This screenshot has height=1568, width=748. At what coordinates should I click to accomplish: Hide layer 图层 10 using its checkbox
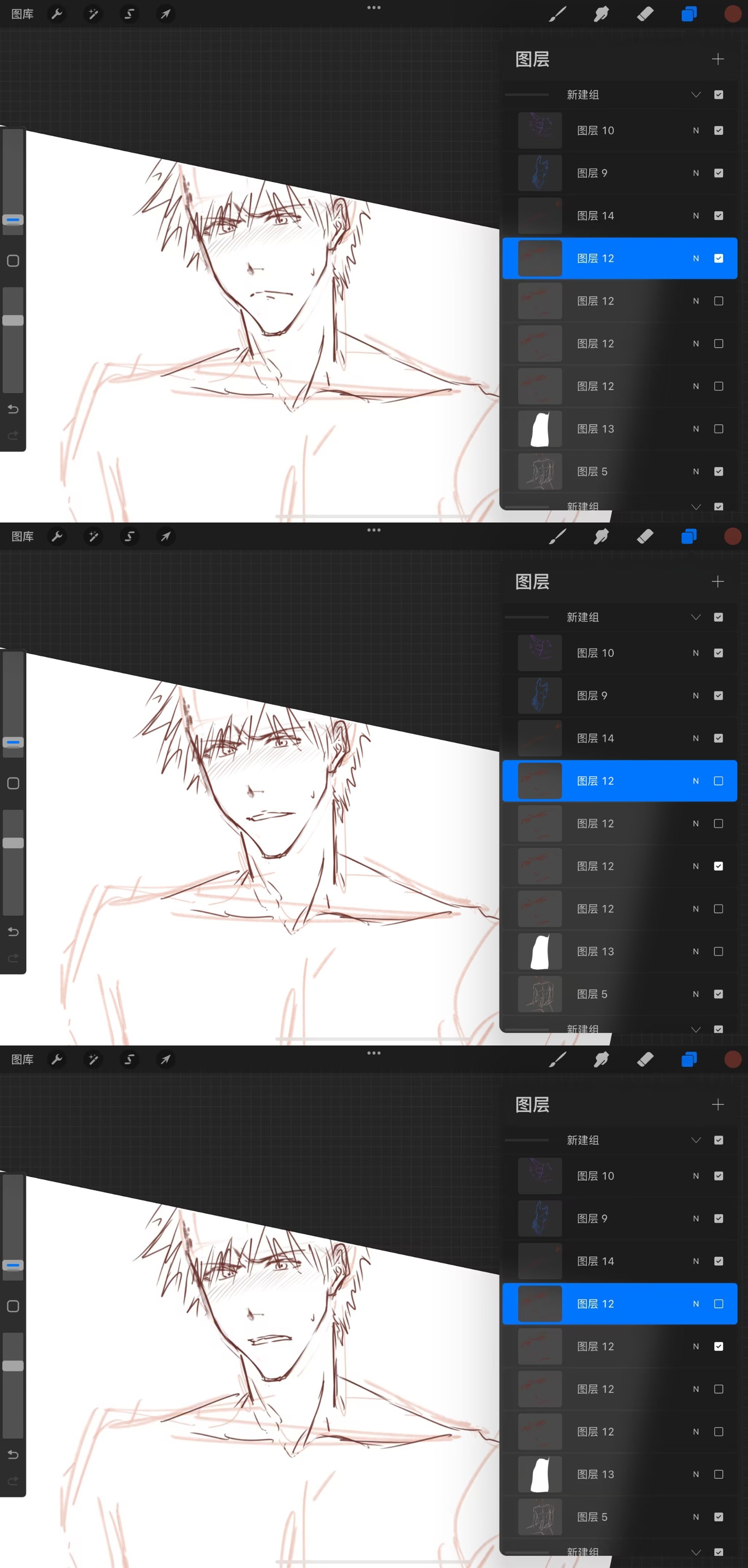point(718,130)
